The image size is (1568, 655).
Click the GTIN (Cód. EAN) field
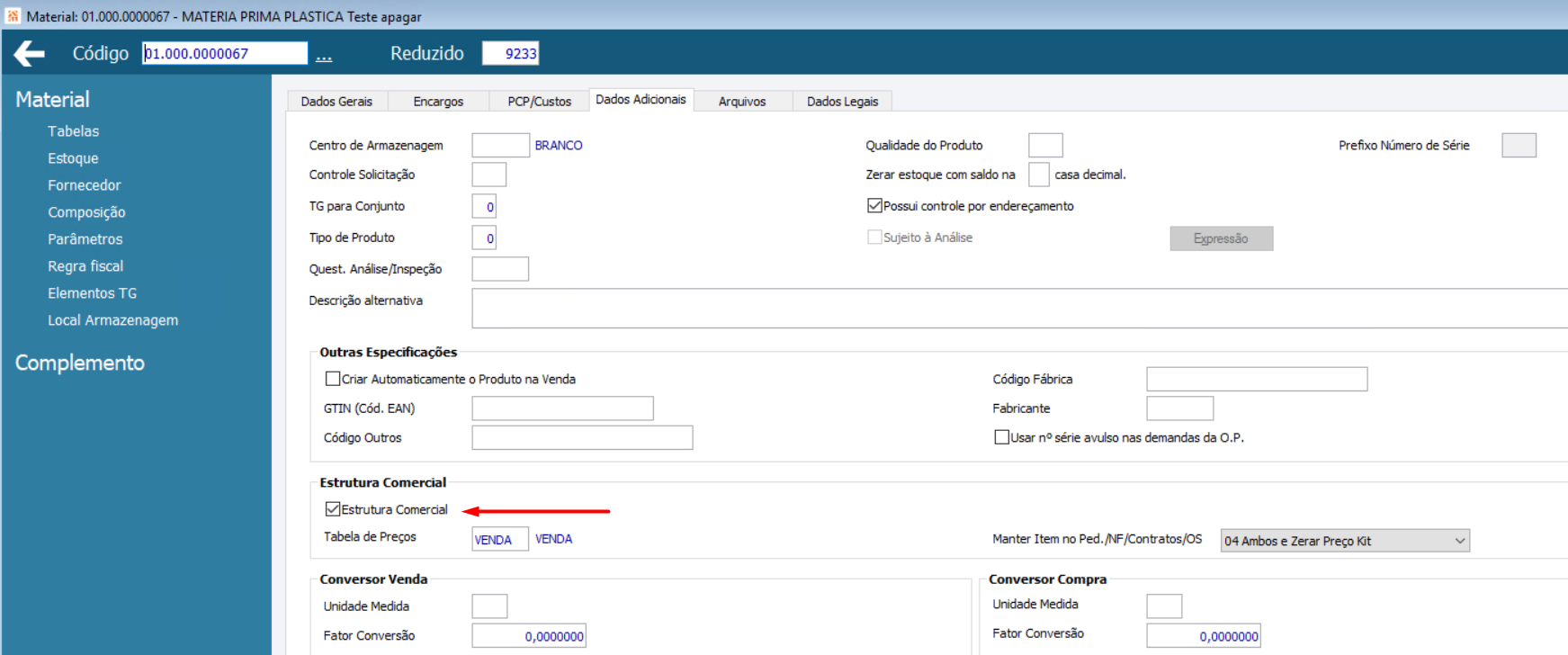click(562, 408)
